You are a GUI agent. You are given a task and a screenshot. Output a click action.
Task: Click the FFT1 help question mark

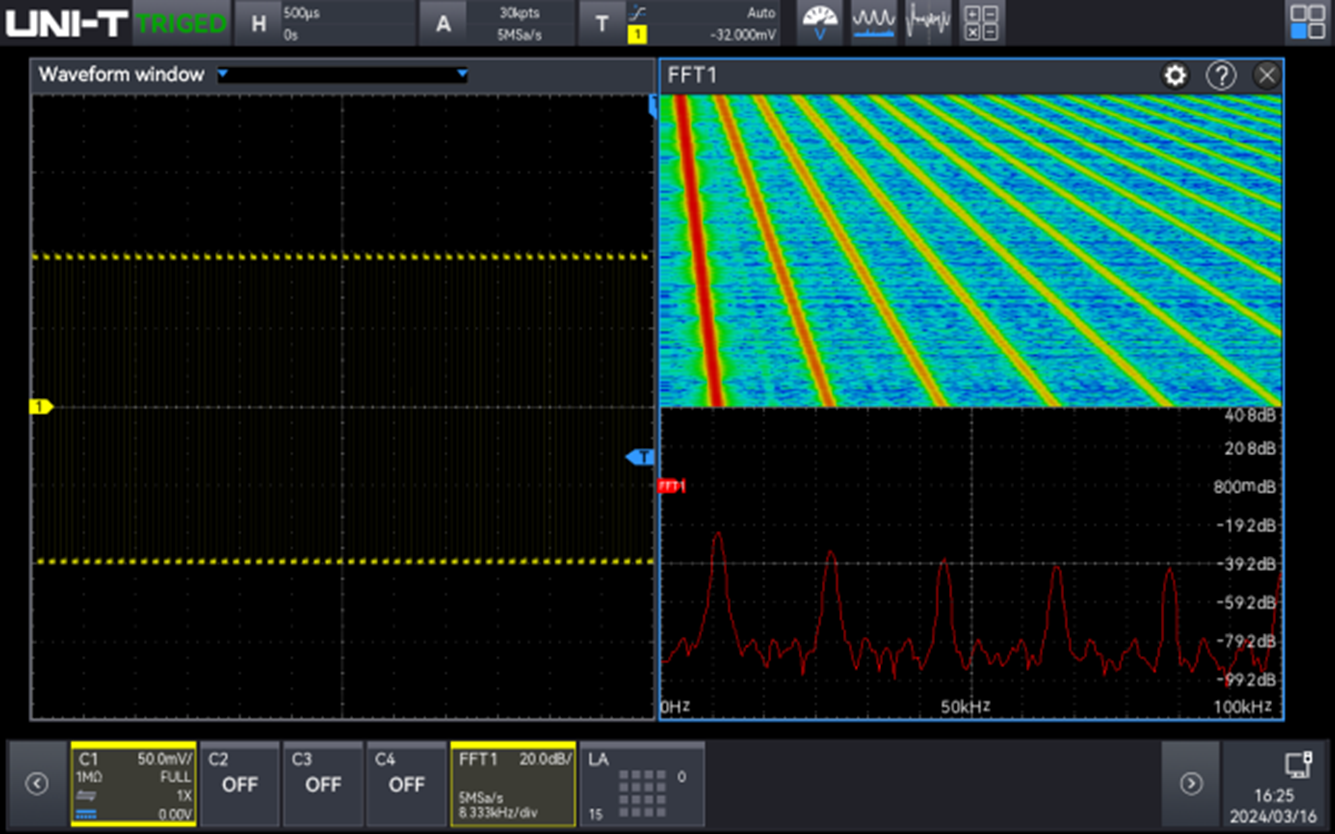click(x=1221, y=75)
